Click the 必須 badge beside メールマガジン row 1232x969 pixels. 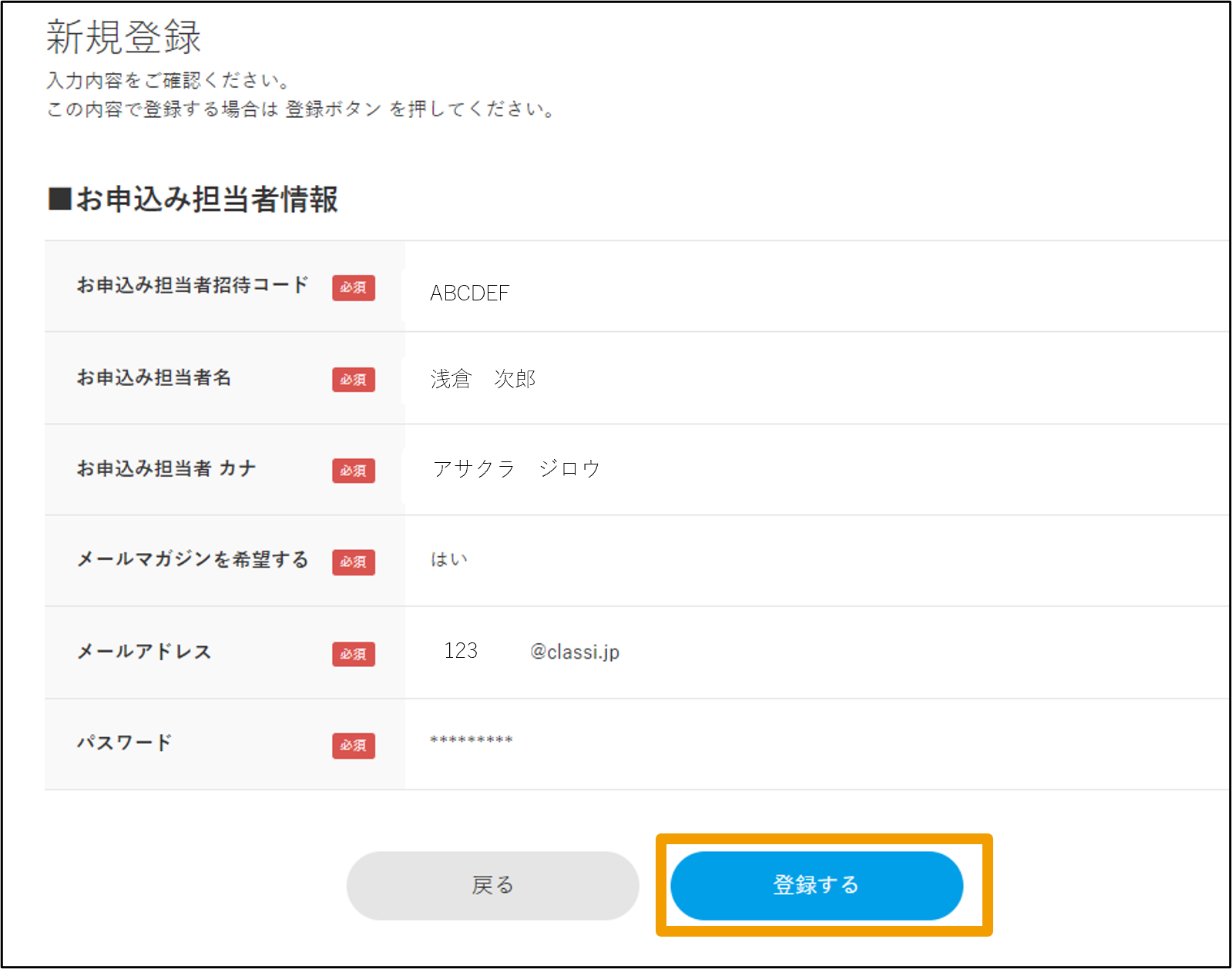(x=354, y=562)
